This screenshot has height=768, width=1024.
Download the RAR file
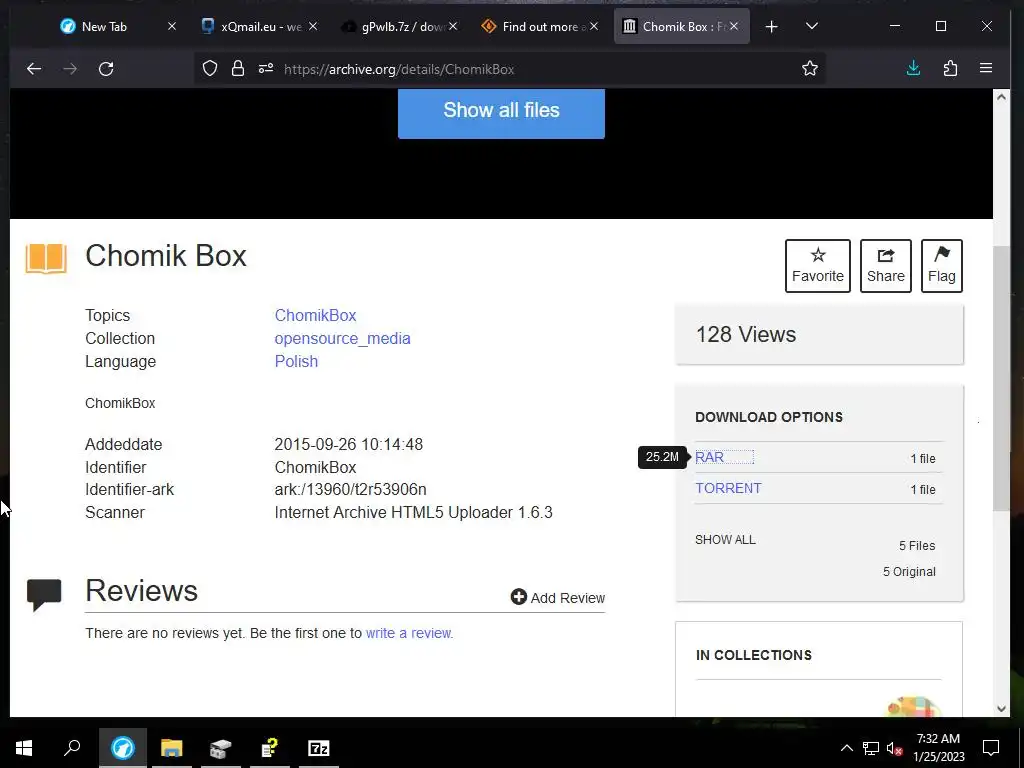point(710,457)
